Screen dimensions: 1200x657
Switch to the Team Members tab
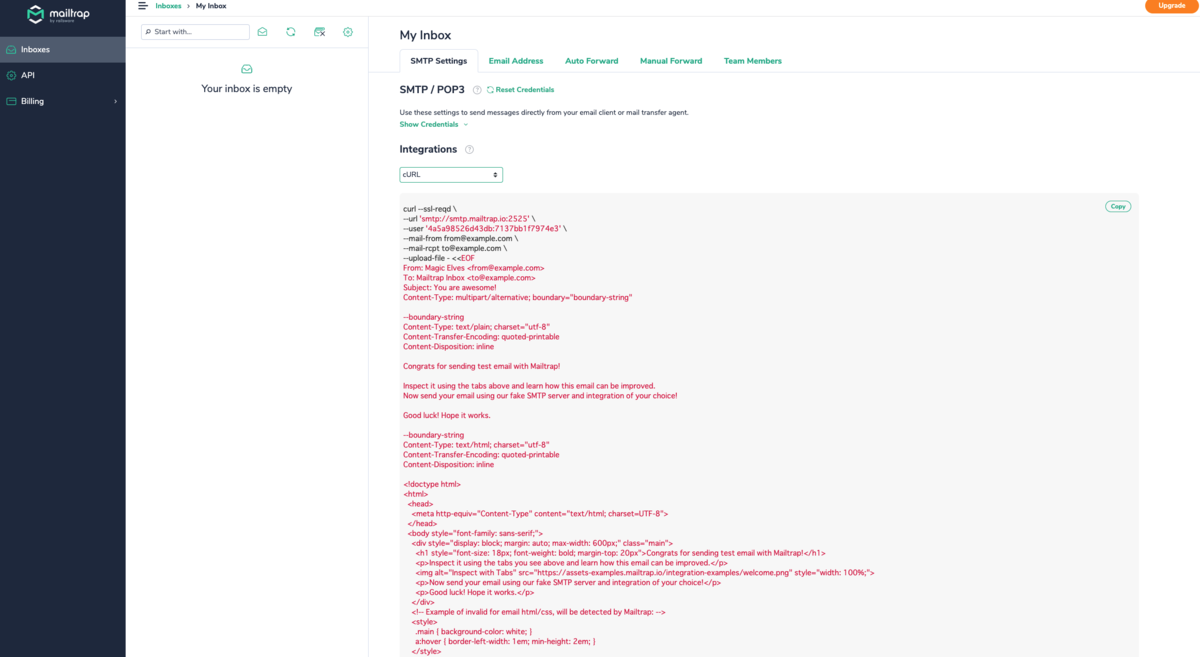pos(753,61)
